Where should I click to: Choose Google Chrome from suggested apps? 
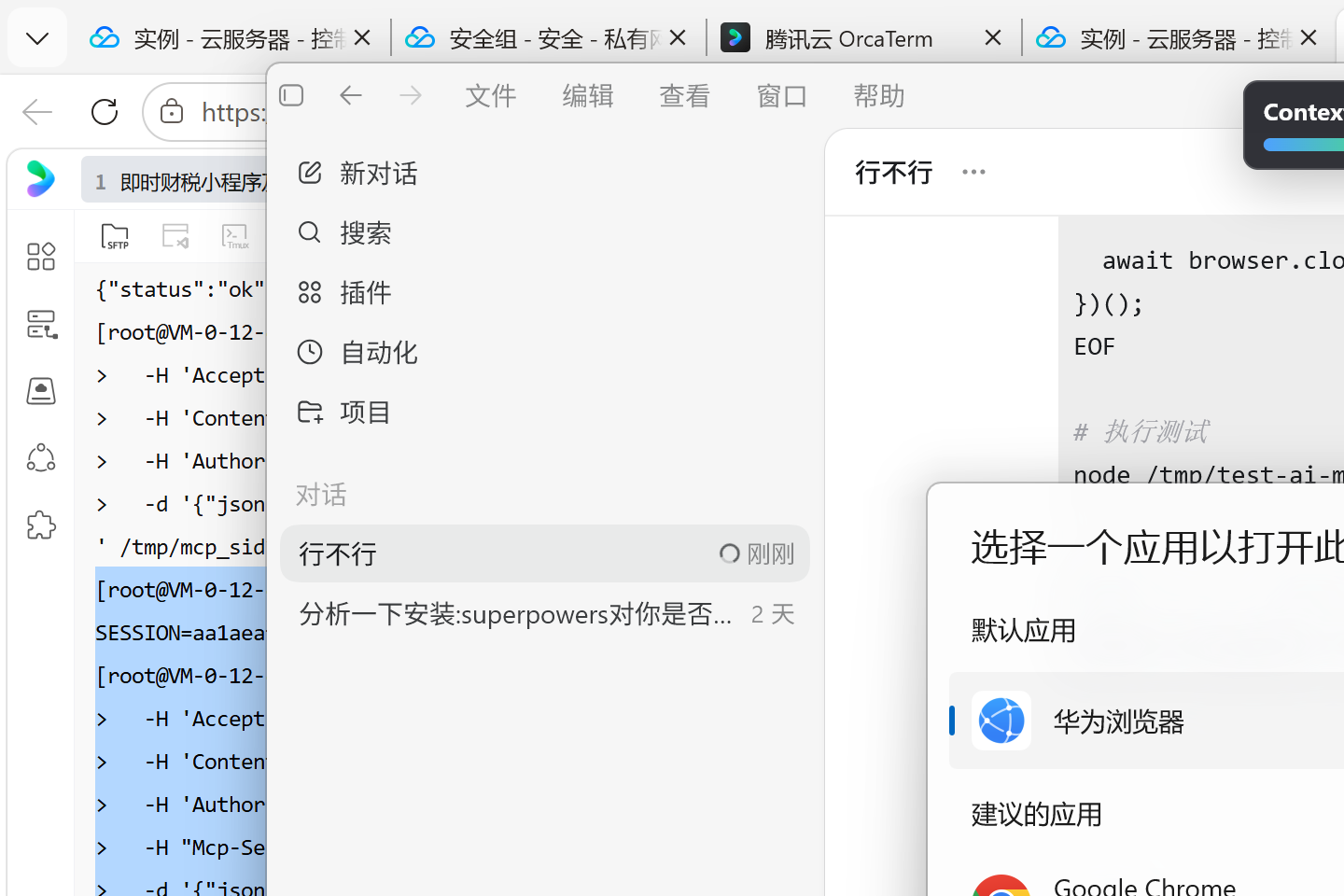(1144, 887)
